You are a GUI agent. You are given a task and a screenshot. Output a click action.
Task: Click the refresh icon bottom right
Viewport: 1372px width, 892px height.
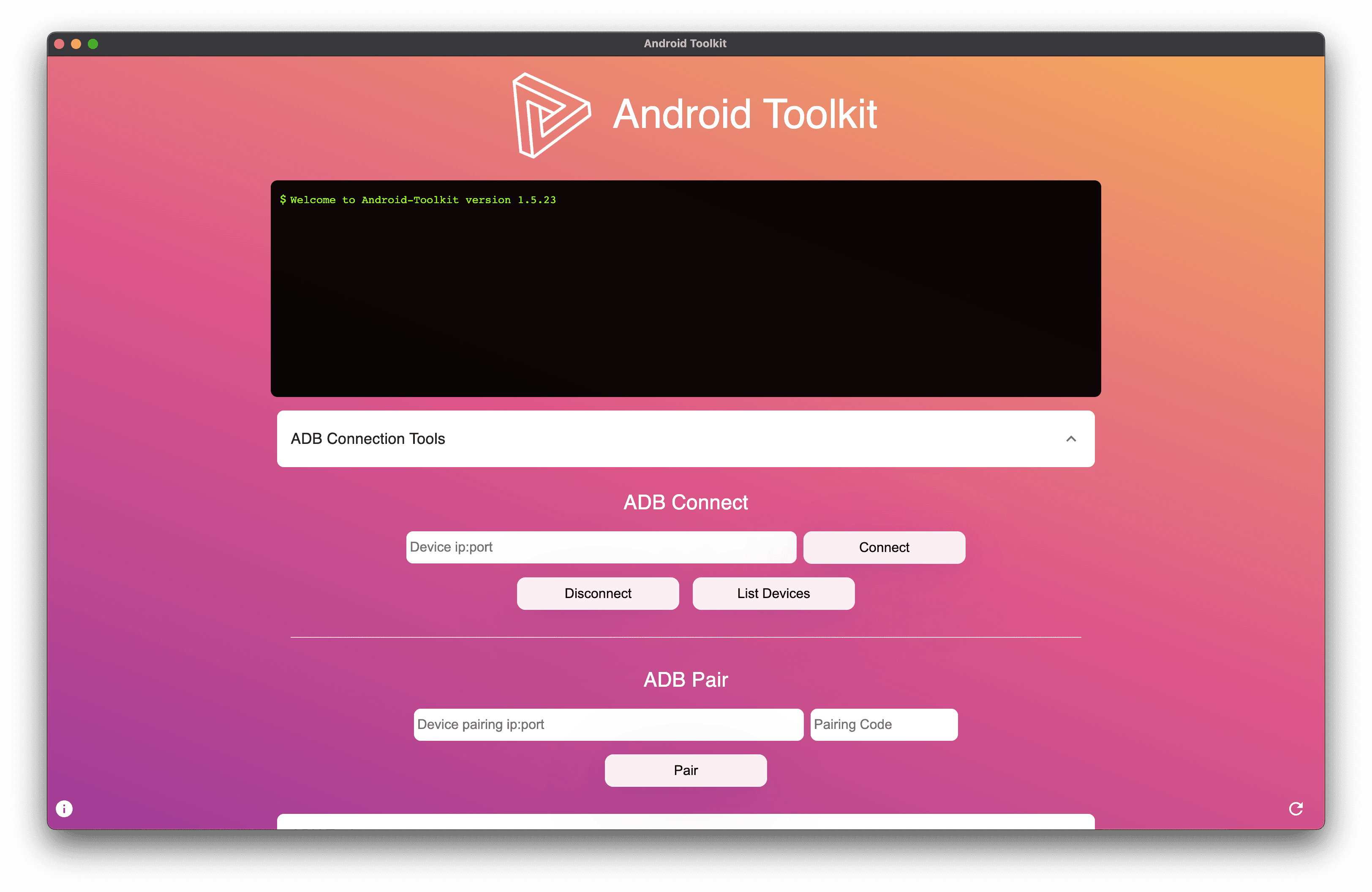pos(1297,808)
